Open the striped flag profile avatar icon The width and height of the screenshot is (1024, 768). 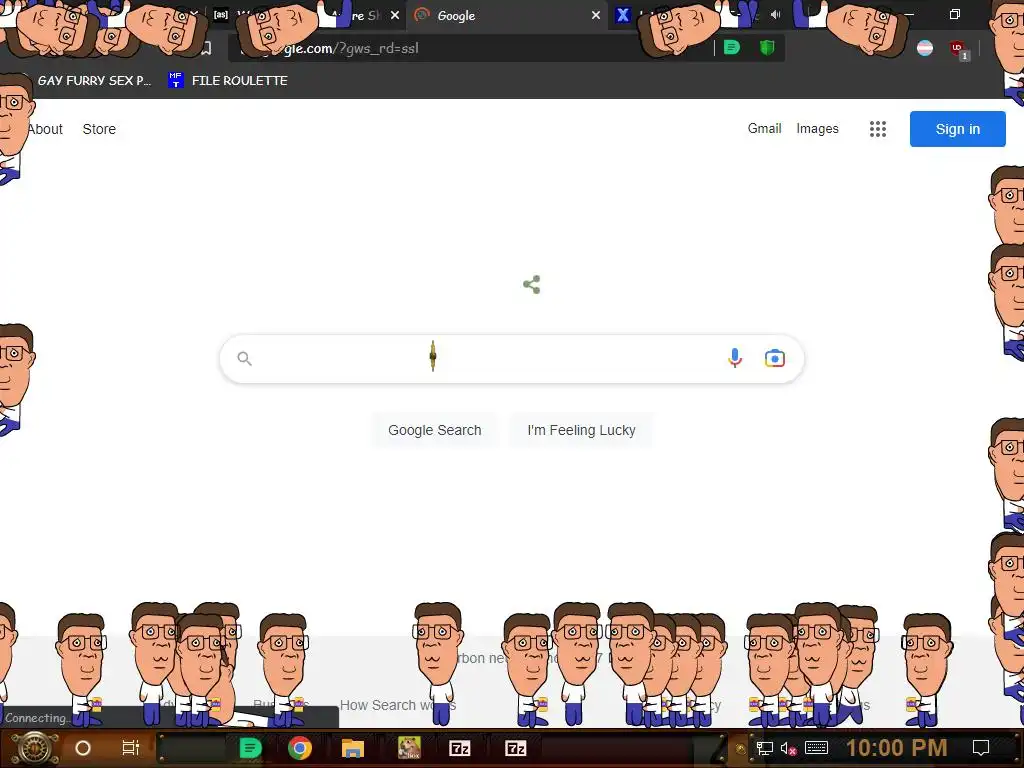click(x=925, y=48)
